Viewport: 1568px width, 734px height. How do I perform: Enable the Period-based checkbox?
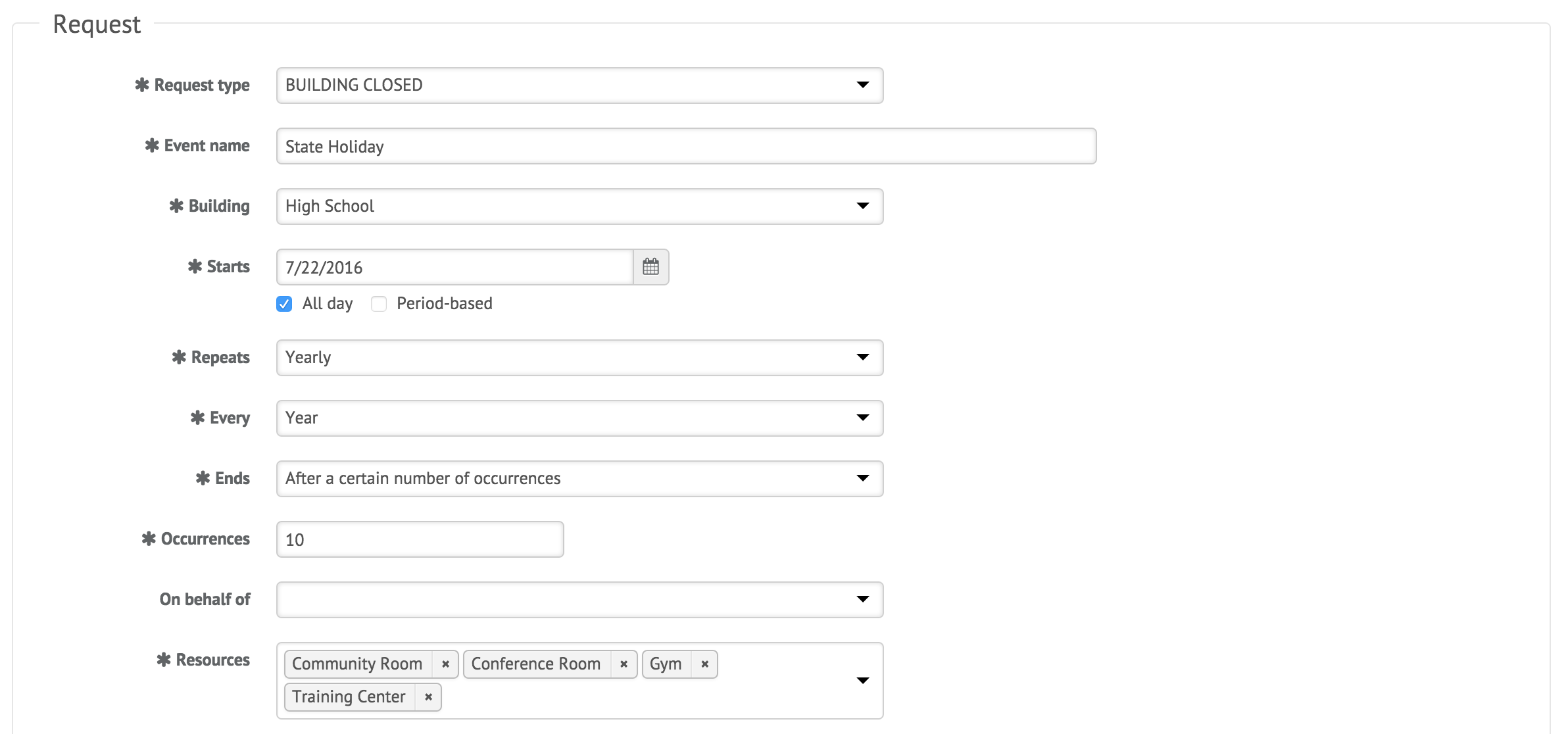tap(379, 304)
